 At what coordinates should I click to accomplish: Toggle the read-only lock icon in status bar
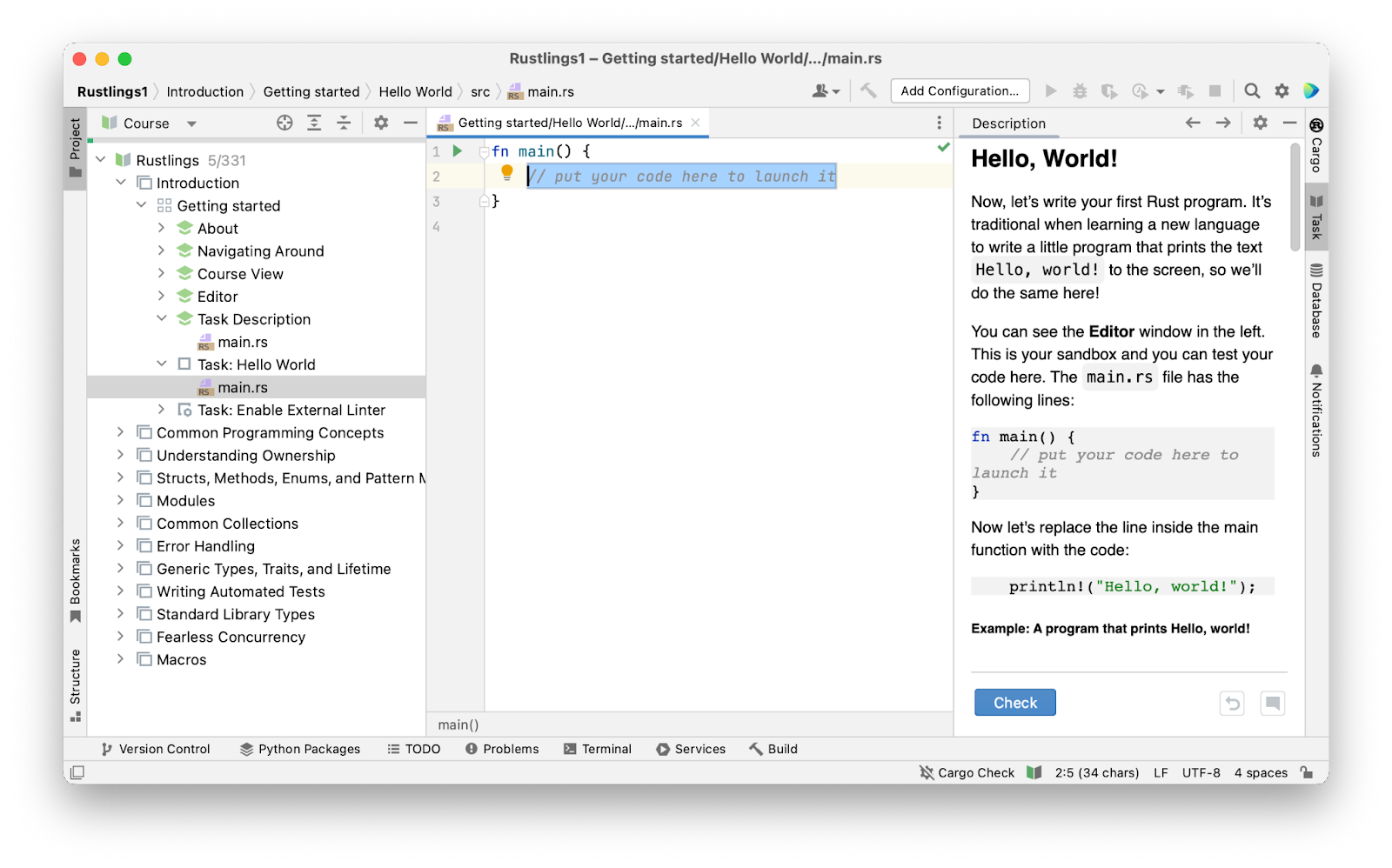coord(1307,772)
